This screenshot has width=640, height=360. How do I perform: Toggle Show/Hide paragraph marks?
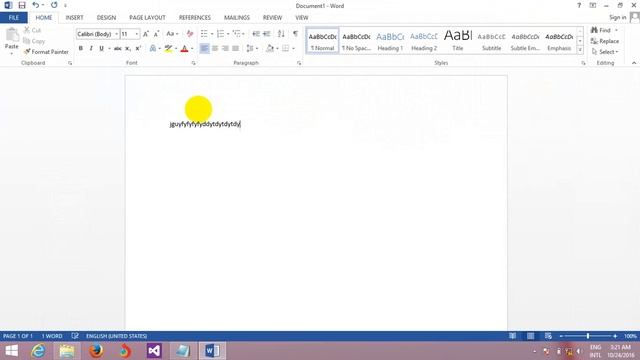(295, 34)
